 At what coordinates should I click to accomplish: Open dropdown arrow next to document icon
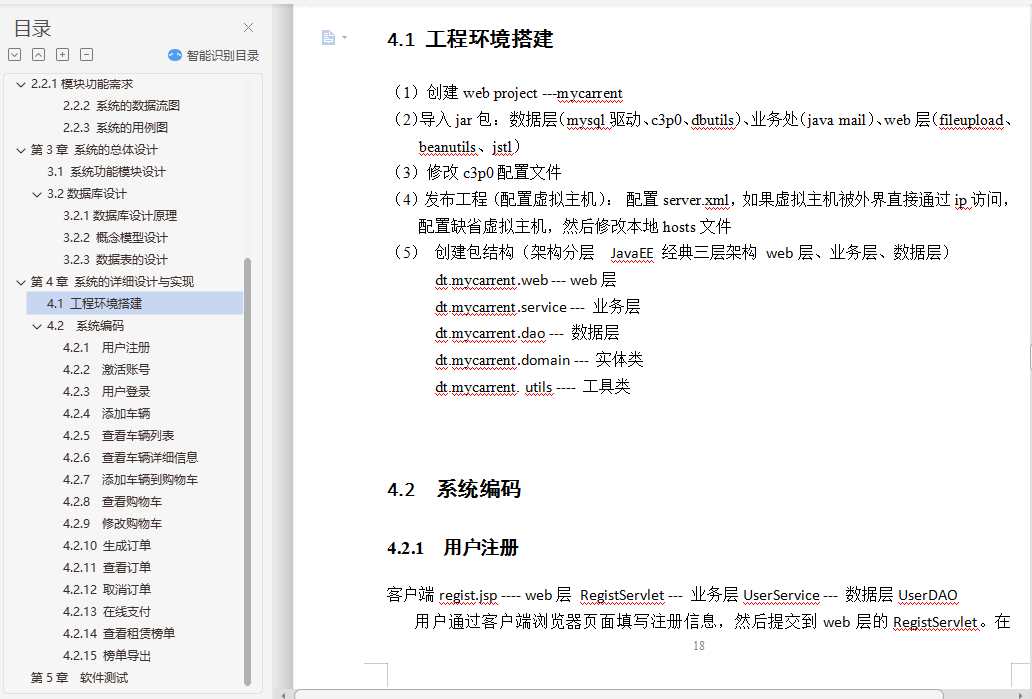point(344,38)
